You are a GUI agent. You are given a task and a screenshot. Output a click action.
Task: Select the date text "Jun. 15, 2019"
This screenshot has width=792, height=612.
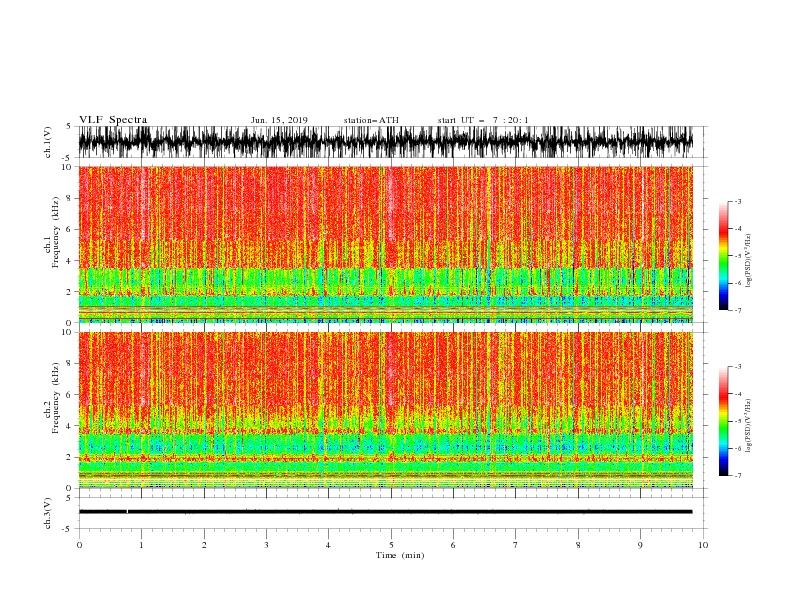click(279, 120)
